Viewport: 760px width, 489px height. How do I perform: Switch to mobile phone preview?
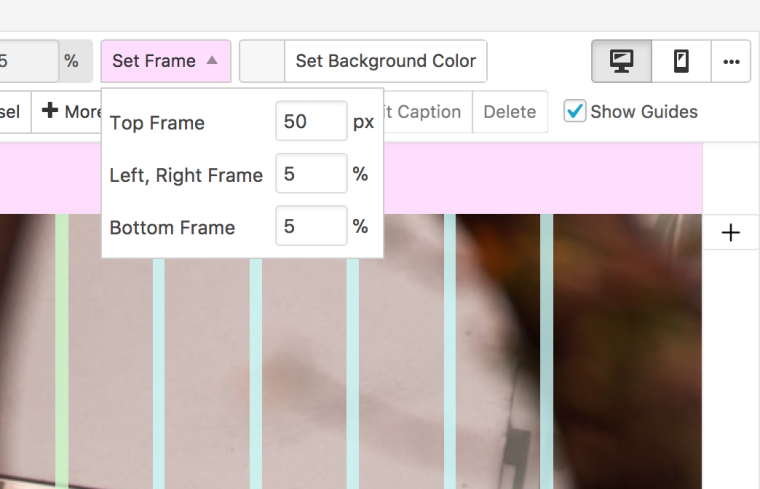tap(681, 61)
